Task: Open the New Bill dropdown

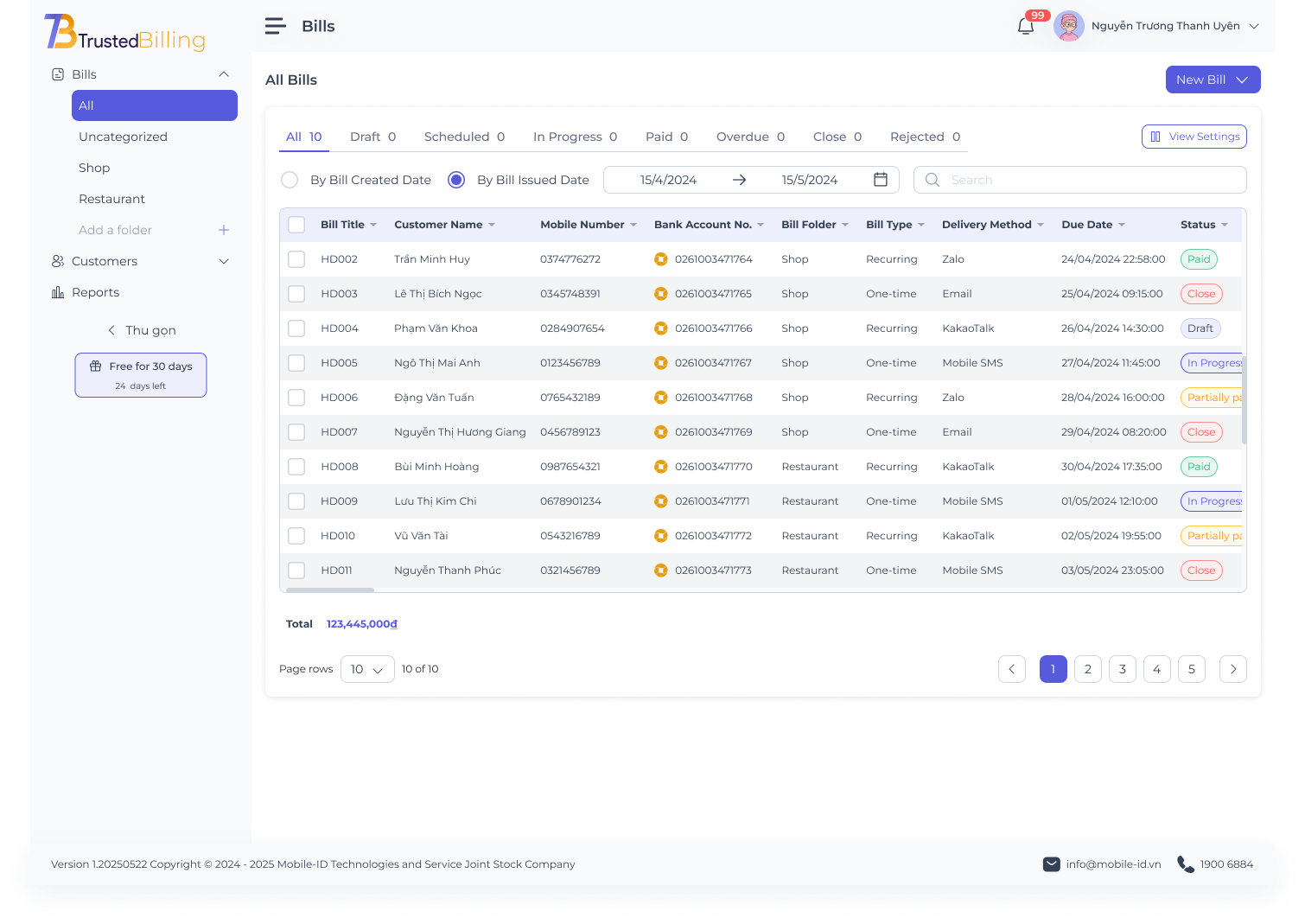Action: pos(1213,80)
